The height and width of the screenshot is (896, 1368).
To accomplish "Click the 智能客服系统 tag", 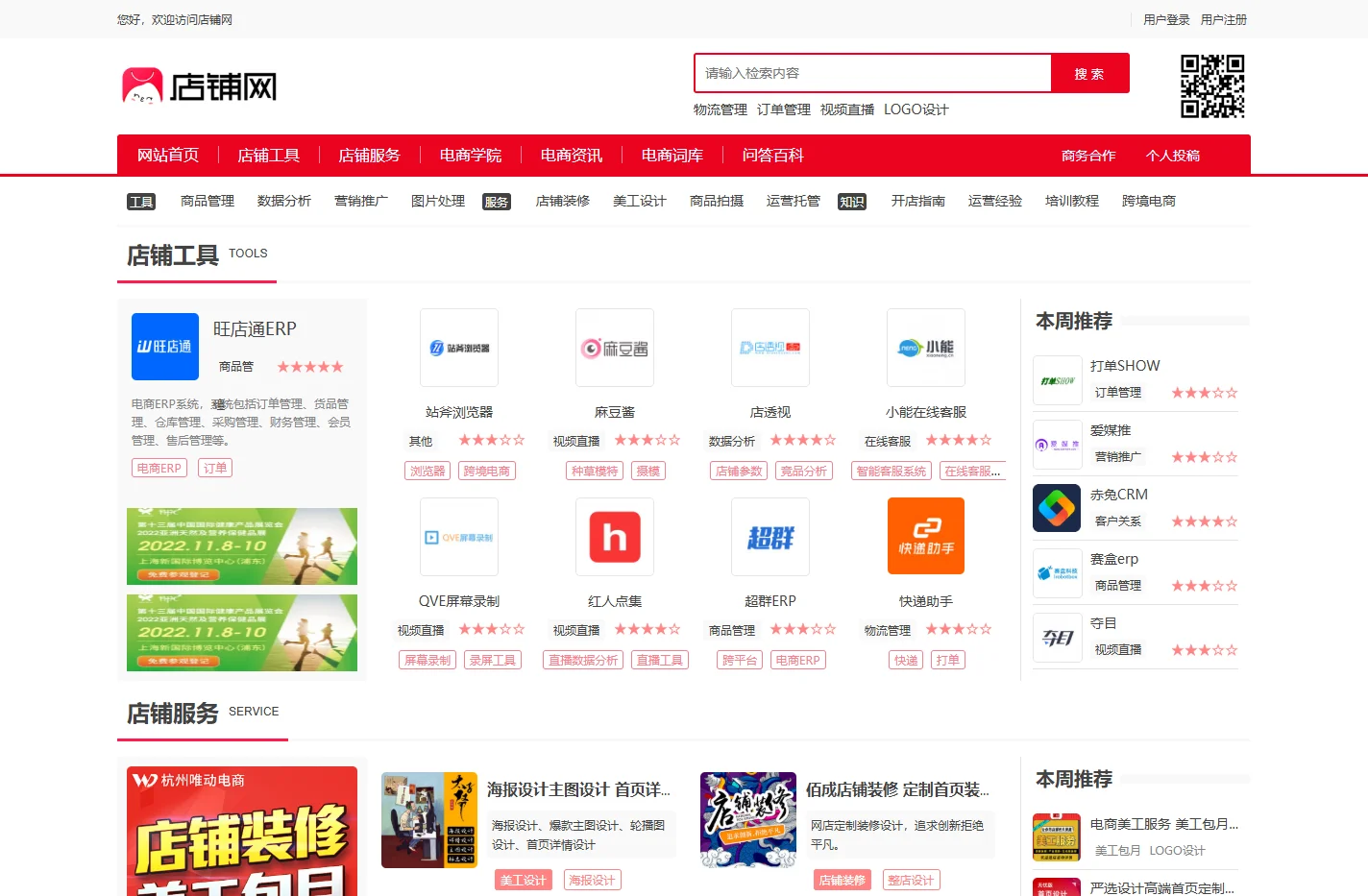I will 892,471.
